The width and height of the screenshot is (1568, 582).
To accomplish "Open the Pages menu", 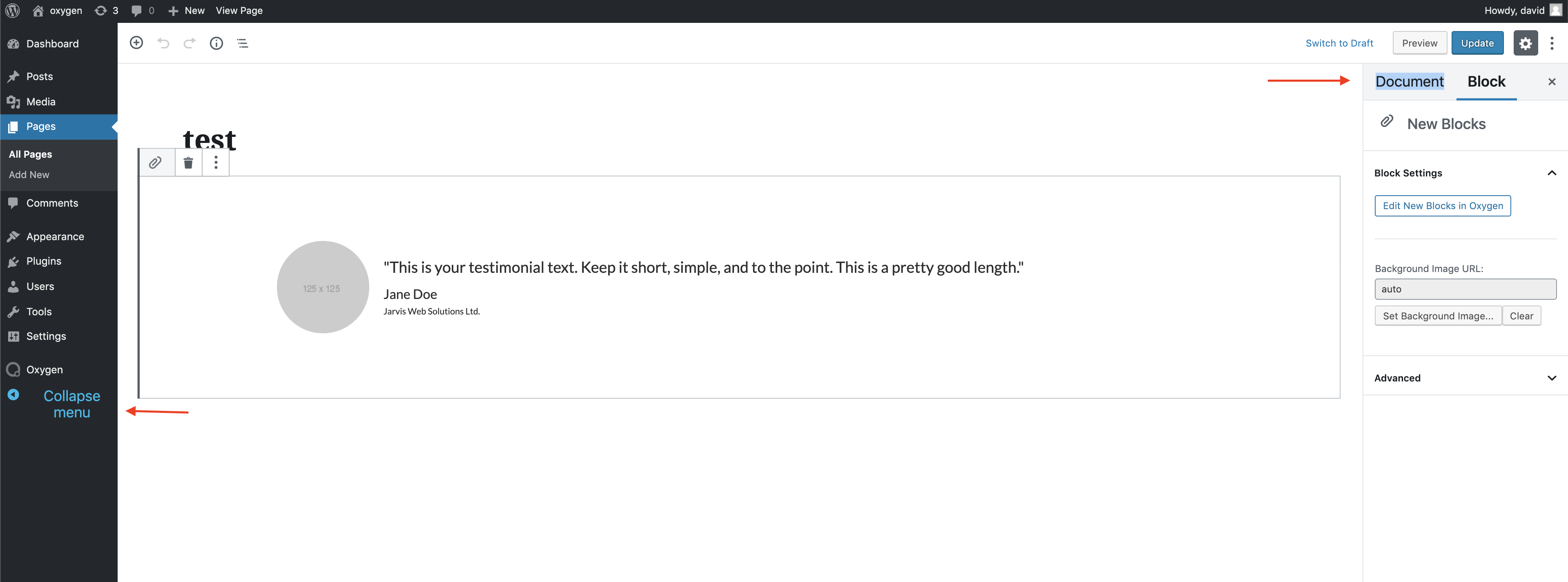I will click(40, 126).
